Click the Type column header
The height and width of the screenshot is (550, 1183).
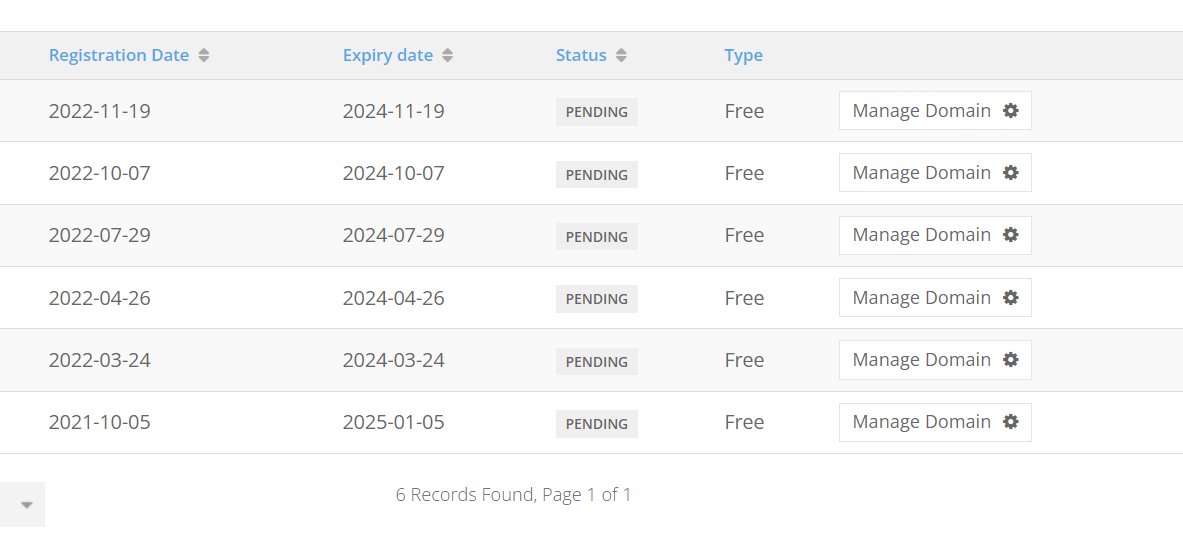pyautogui.click(x=743, y=55)
